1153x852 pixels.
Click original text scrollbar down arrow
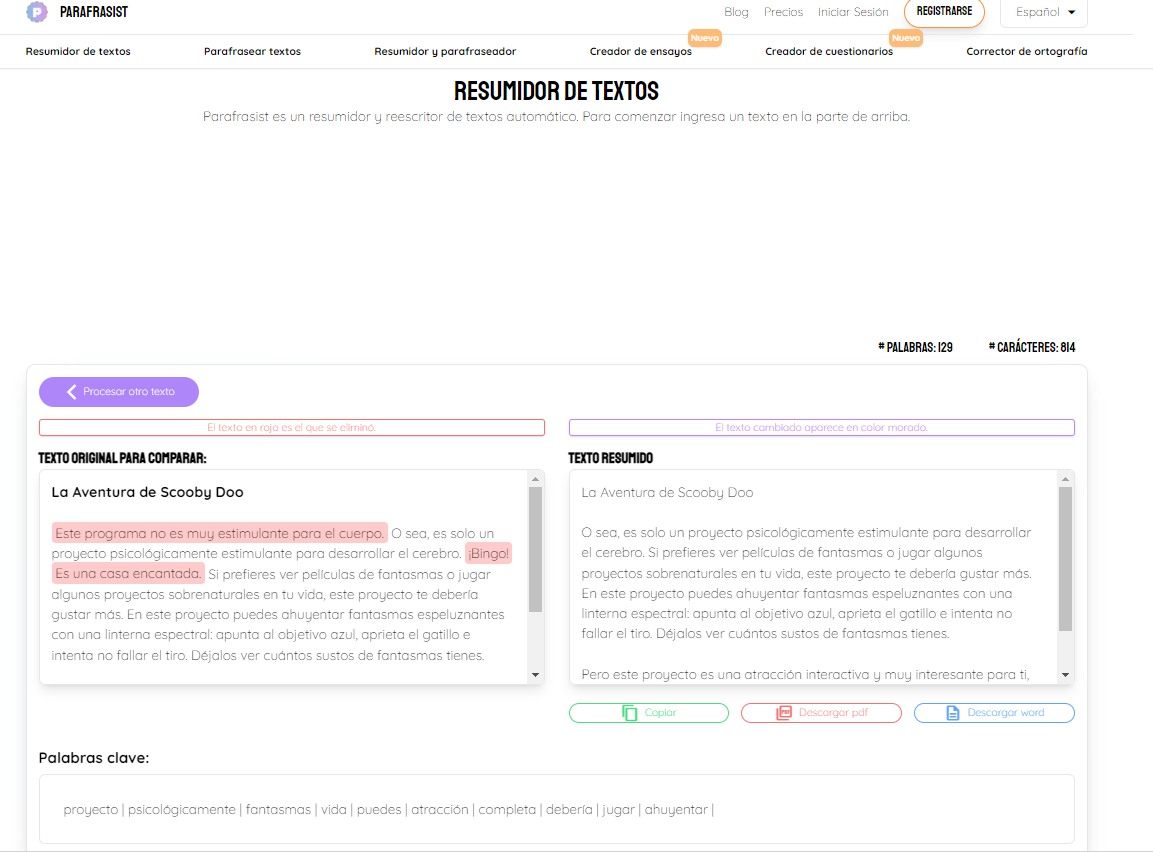(535, 675)
